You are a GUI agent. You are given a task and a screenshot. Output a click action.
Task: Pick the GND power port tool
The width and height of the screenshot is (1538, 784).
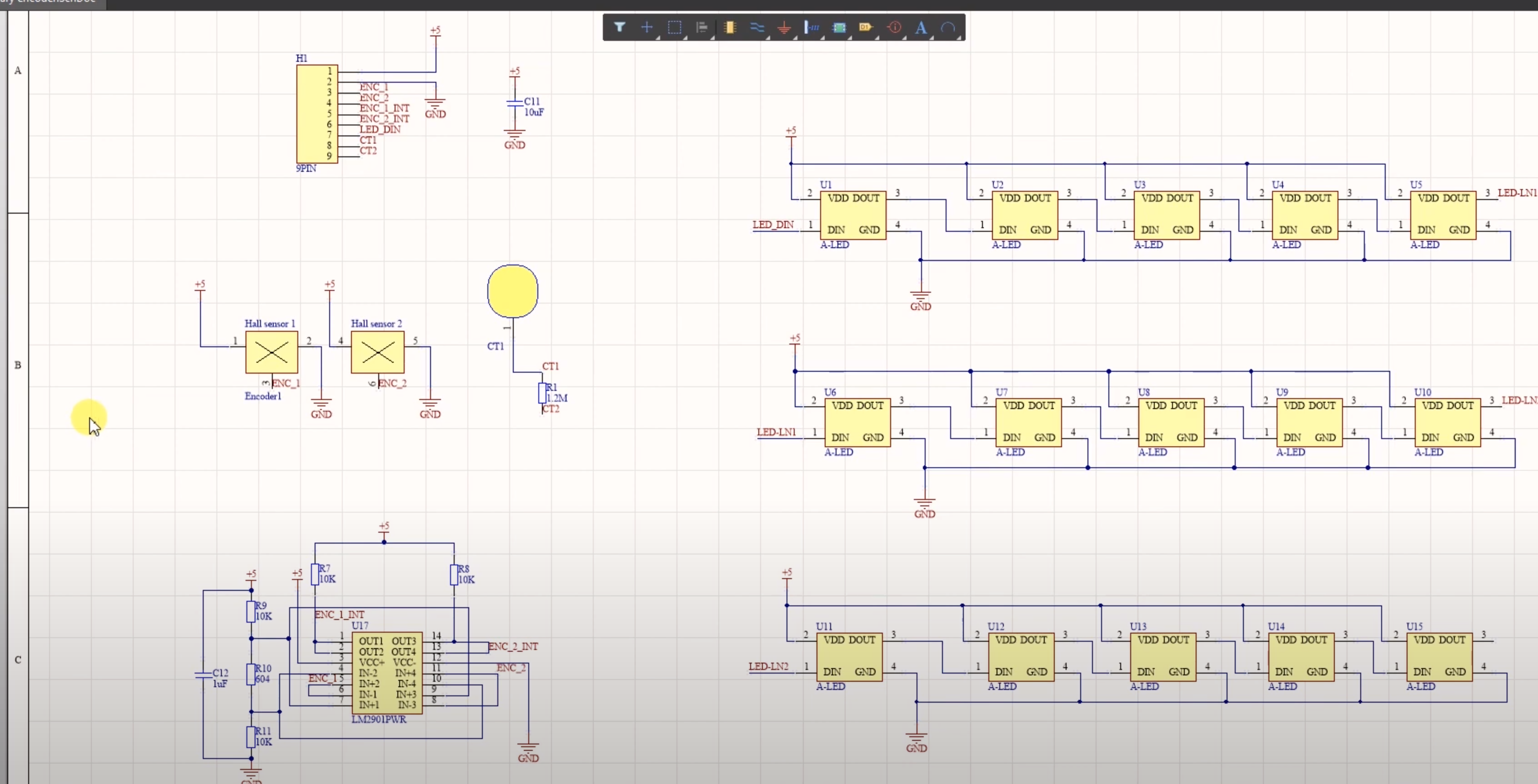point(784,27)
